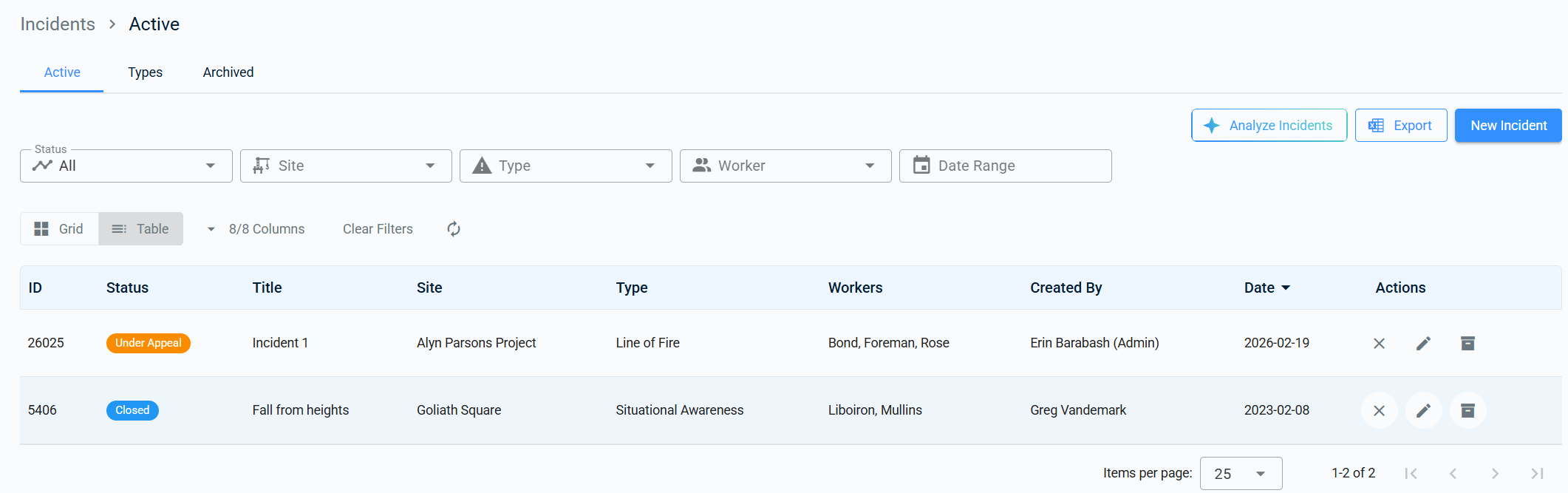
Task: Click the Closed status badge
Action: click(x=132, y=410)
